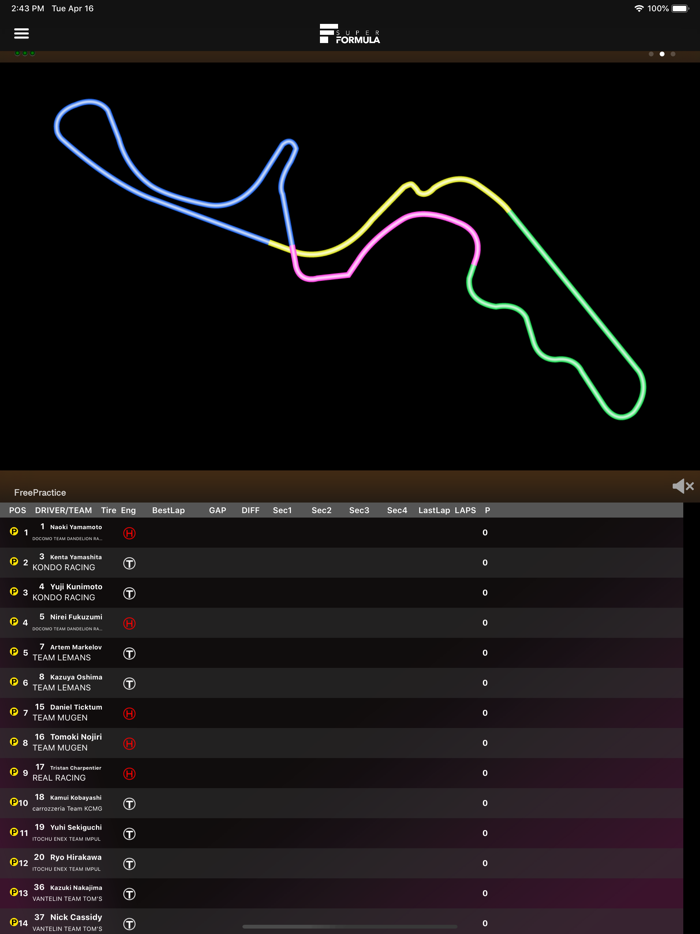Image resolution: width=700 pixels, height=934 pixels.
Task: Tap Toyota engine icon for Kamui Kobayashi
Action: 129,804
